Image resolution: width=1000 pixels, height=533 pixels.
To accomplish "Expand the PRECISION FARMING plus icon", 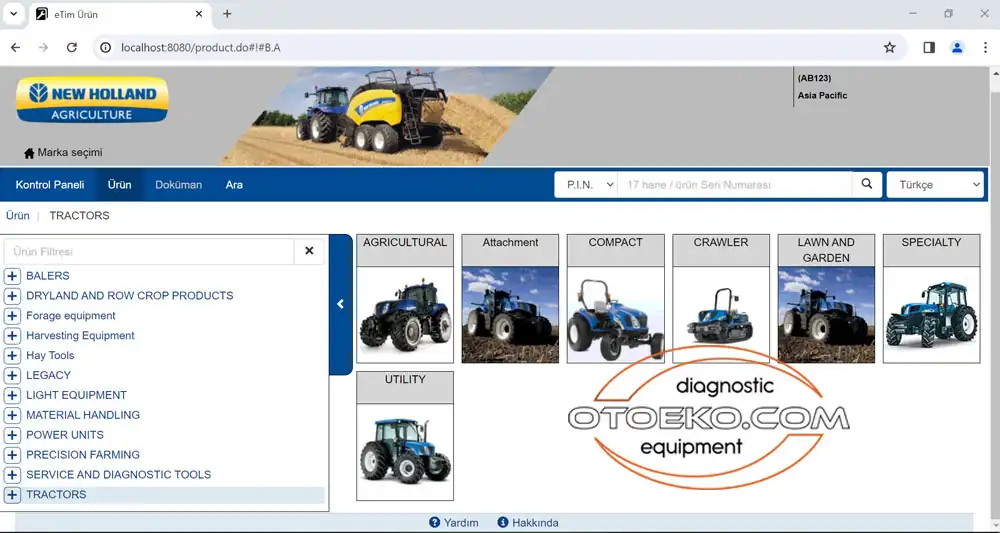I will pyautogui.click(x=12, y=455).
